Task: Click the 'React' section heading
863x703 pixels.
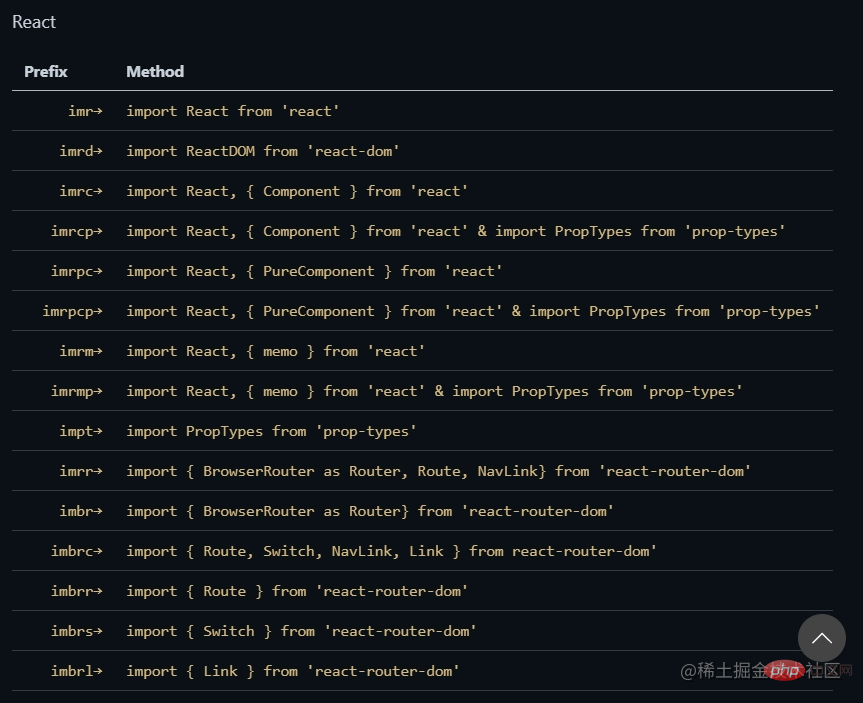Action: click(34, 22)
